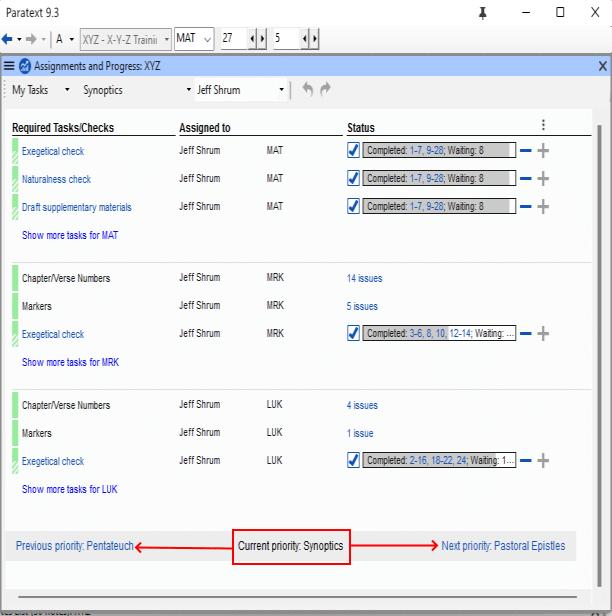Open MRK Exegetical check link

[53, 334]
